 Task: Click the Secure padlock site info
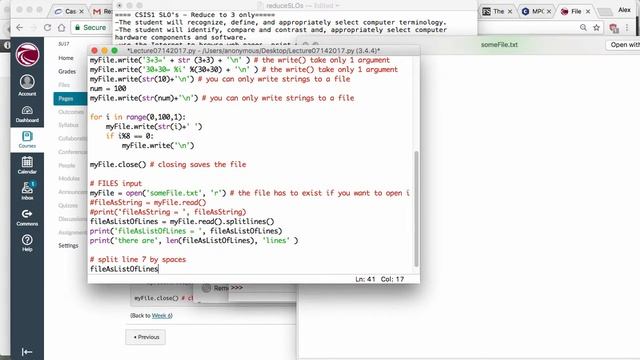pyautogui.click(x=90, y=27)
